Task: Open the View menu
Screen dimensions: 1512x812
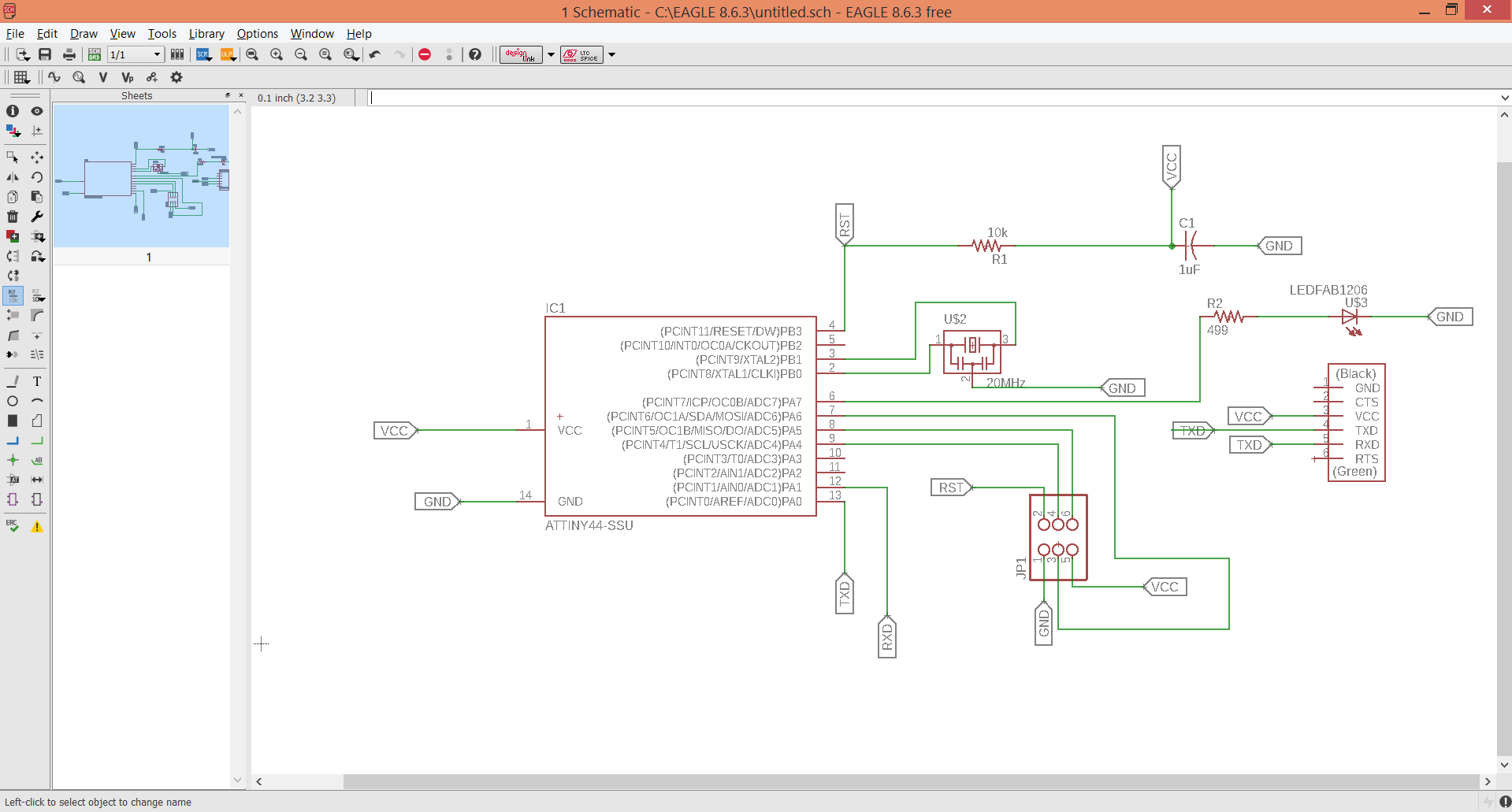Action: click(x=122, y=34)
